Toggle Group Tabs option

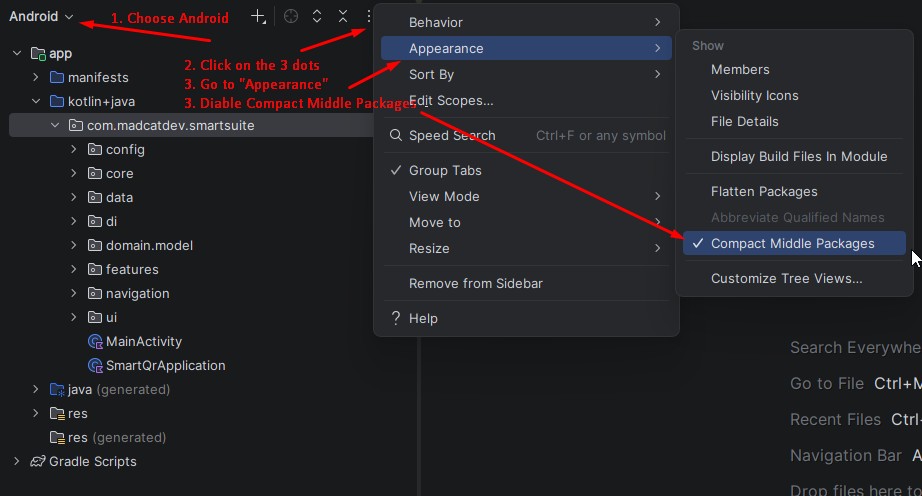pos(526,170)
